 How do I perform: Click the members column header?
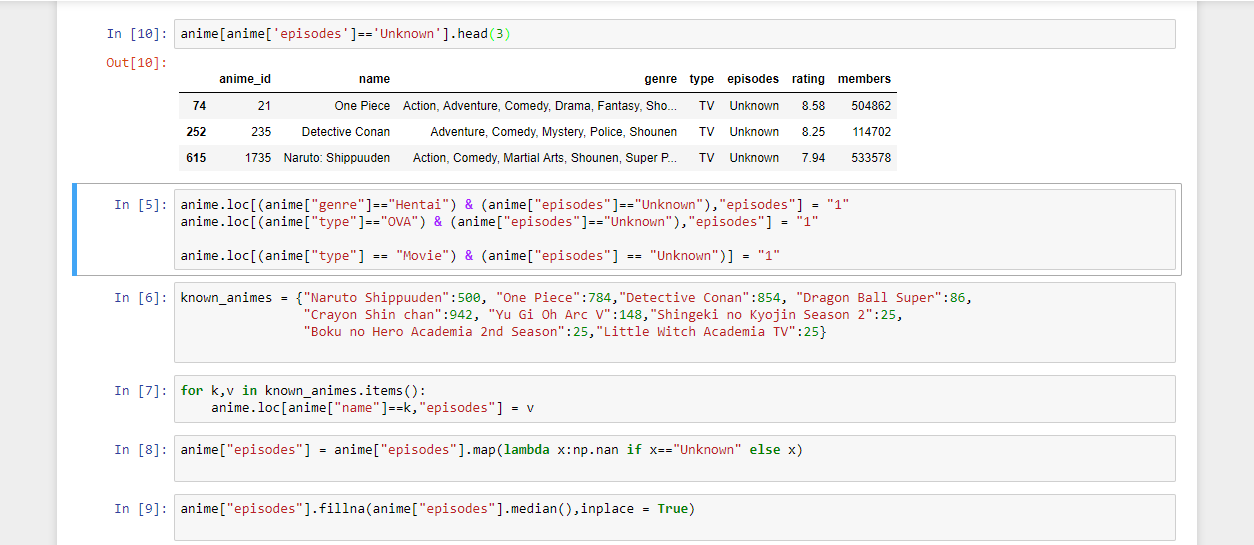click(x=864, y=79)
